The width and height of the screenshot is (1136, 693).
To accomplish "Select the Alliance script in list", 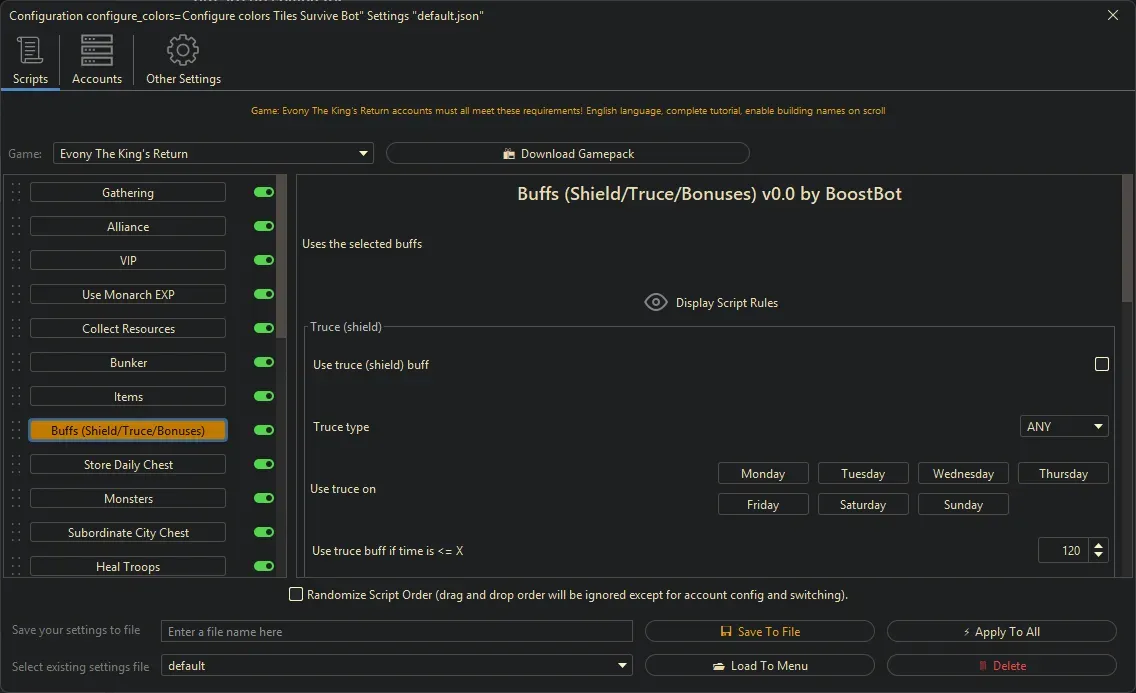I will tap(128, 227).
